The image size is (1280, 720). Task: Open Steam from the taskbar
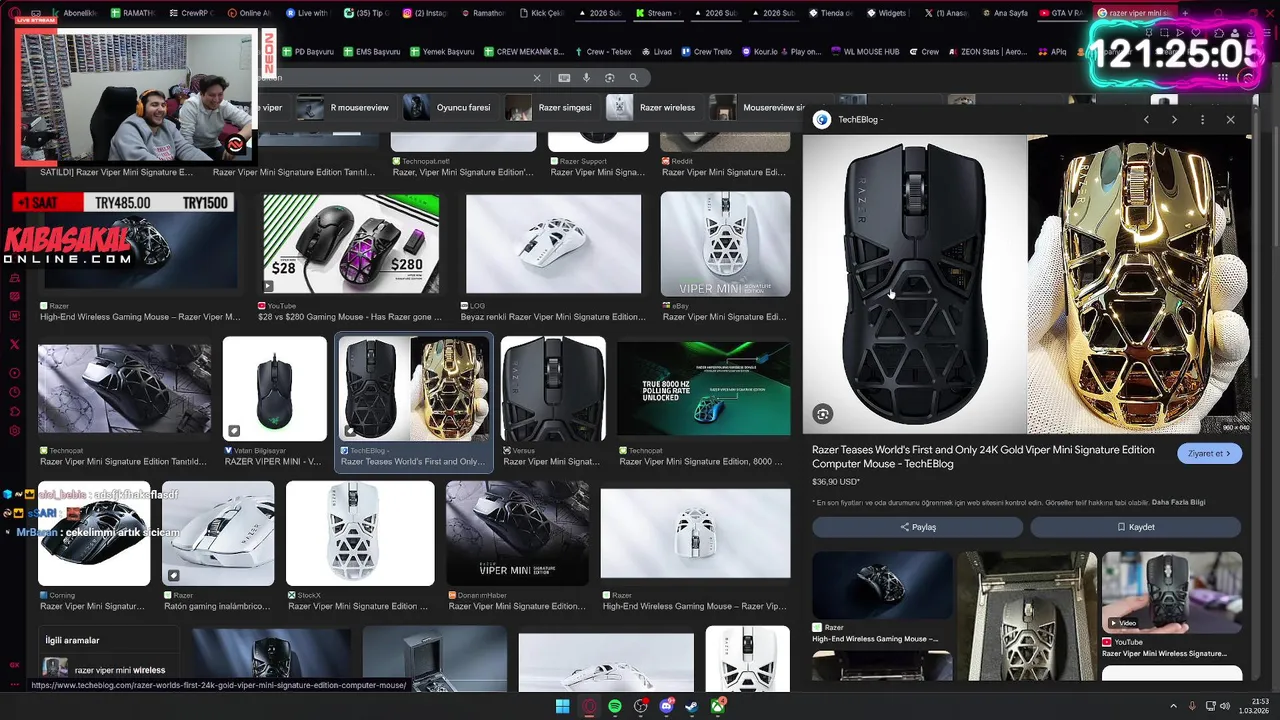click(x=692, y=707)
